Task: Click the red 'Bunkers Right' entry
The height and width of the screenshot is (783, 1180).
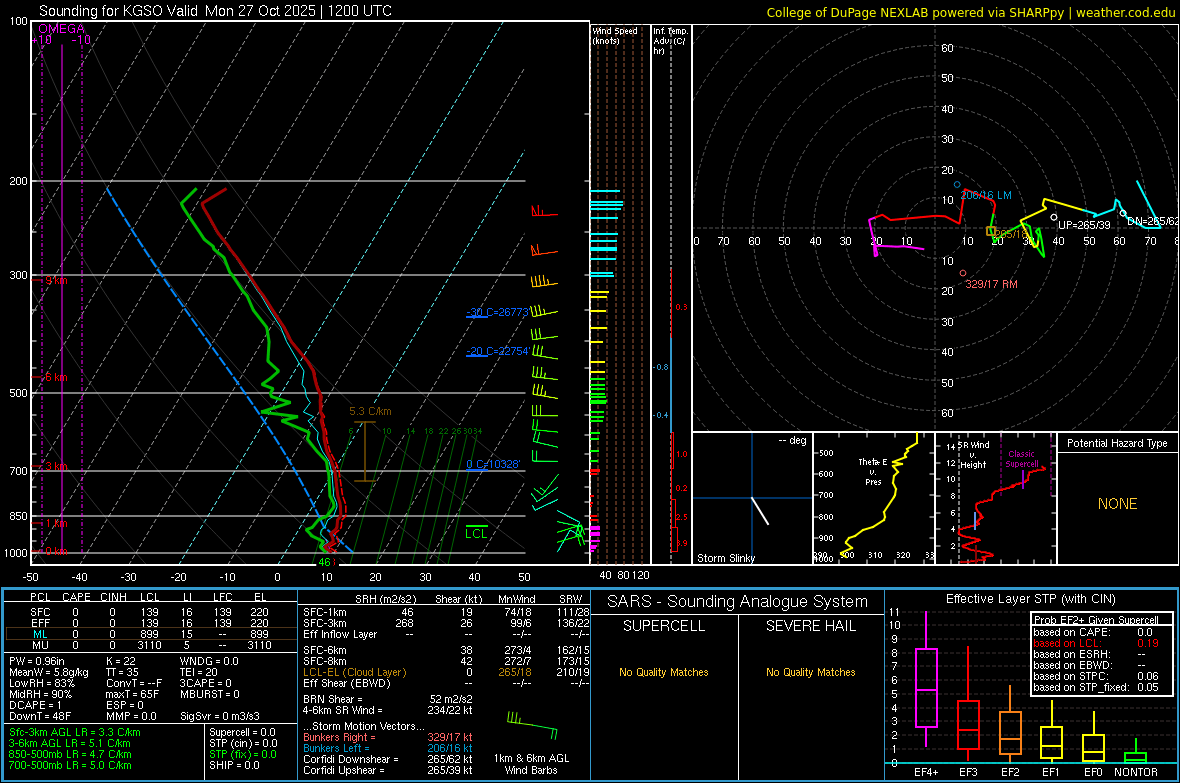Action: (x=388, y=737)
